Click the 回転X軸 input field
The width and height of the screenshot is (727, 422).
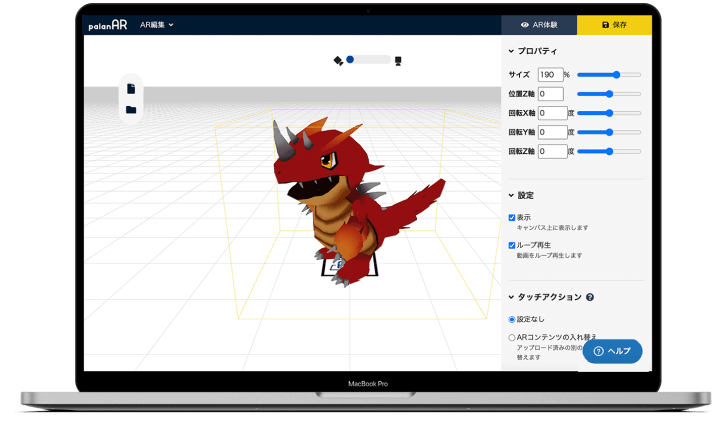click(x=552, y=113)
